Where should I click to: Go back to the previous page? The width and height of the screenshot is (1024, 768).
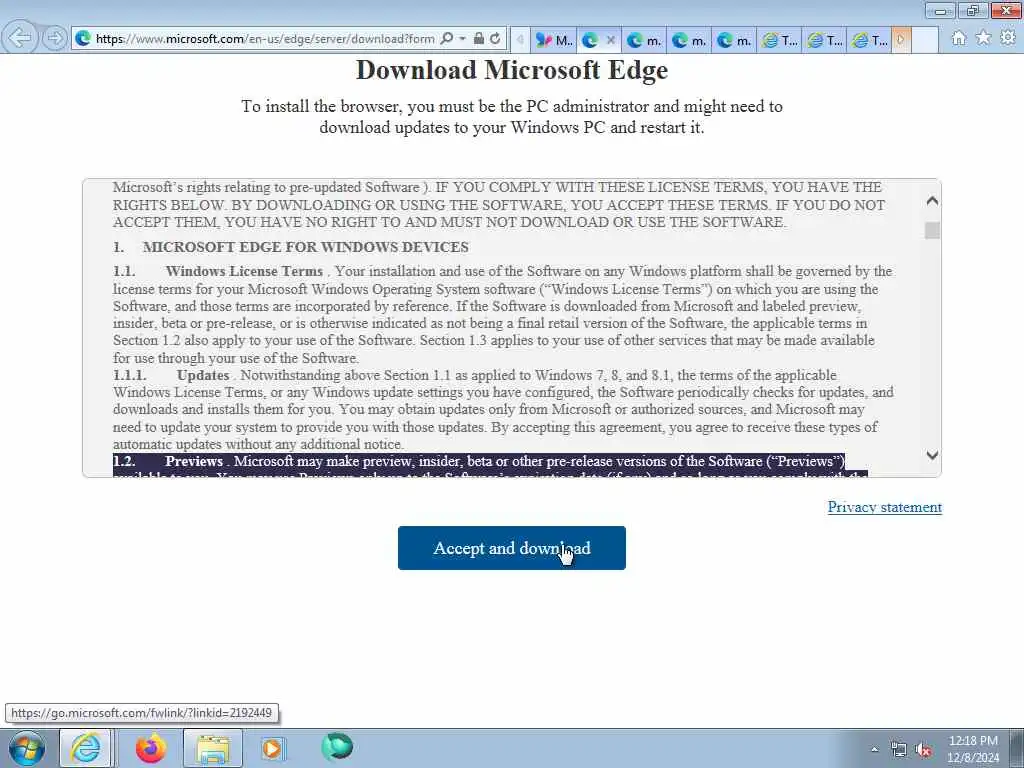pyautogui.click(x=20, y=38)
